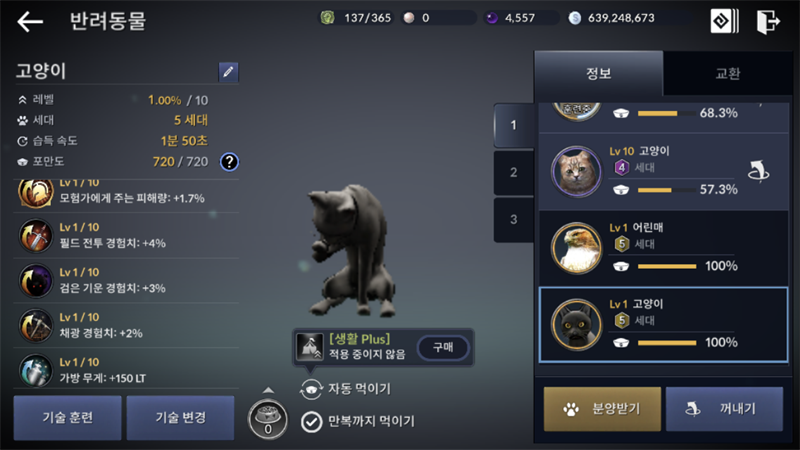Click the exit door icon
Image resolution: width=800 pixels, height=450 pixels.
point(768,21)
